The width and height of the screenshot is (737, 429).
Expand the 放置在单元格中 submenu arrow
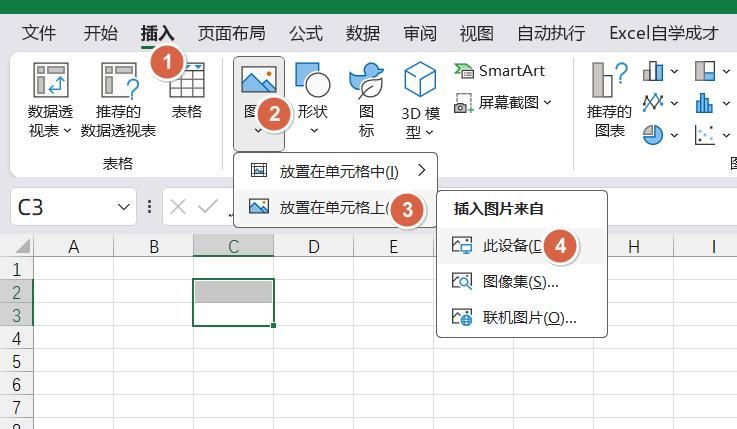[x=422, y=170]
